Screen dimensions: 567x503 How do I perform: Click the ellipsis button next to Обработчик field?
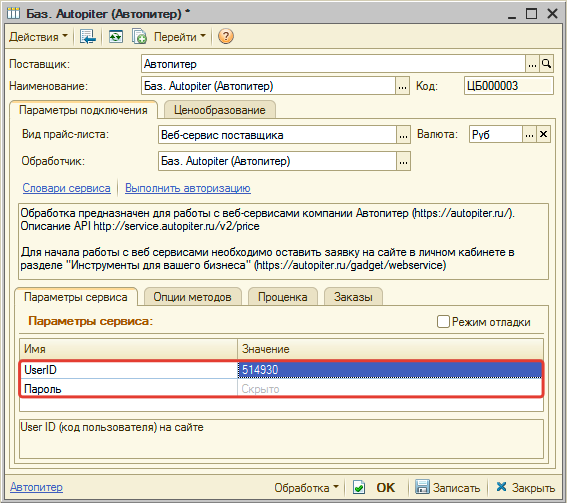point(403,161)
